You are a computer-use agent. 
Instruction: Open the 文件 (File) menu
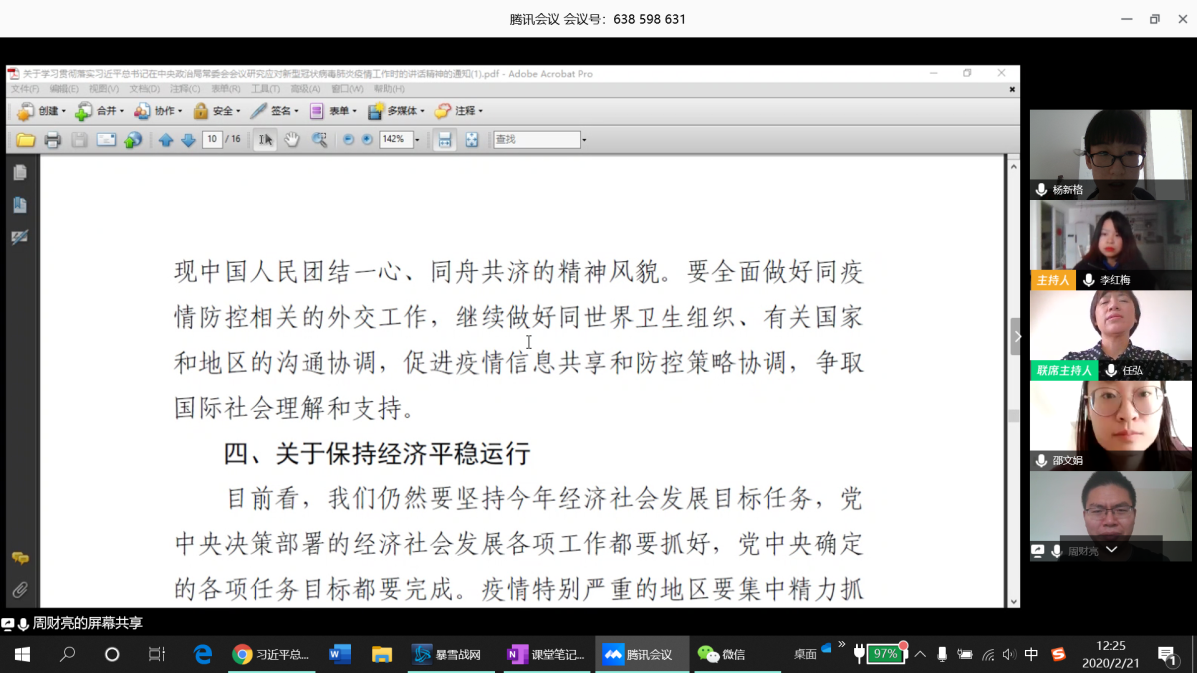[24, 89]
